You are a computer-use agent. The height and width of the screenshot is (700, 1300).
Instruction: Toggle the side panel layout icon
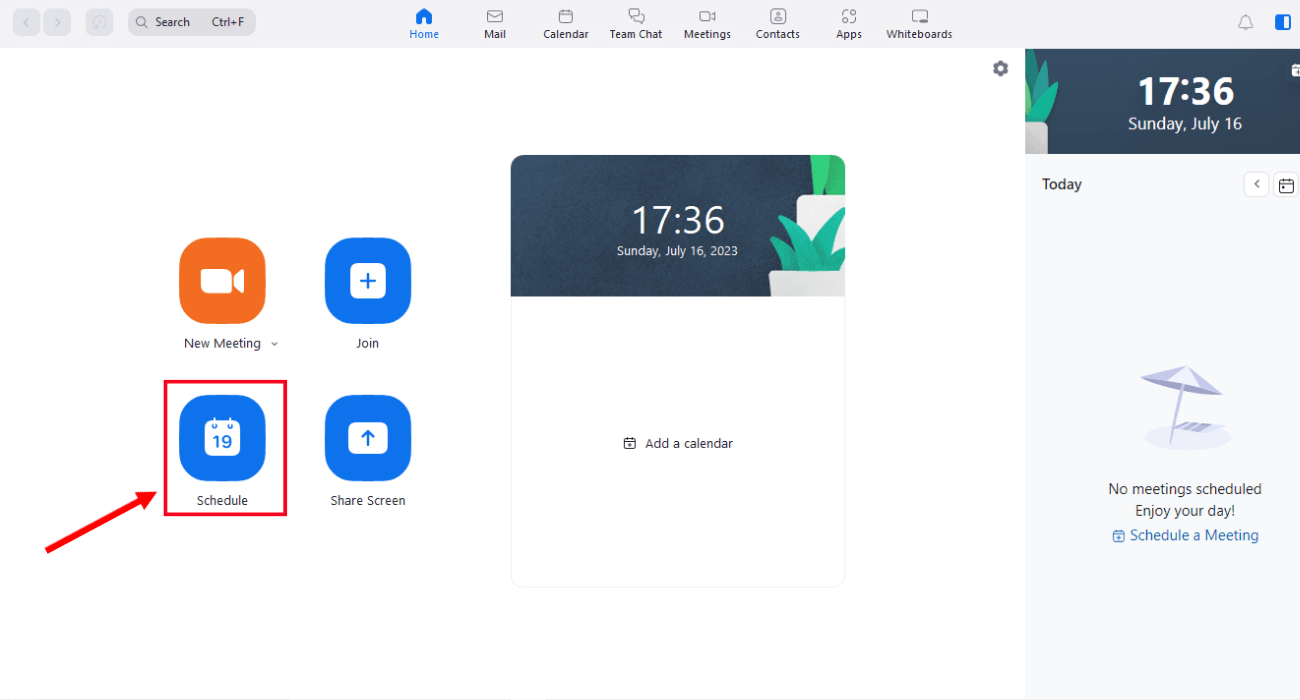pos(1283,22)
